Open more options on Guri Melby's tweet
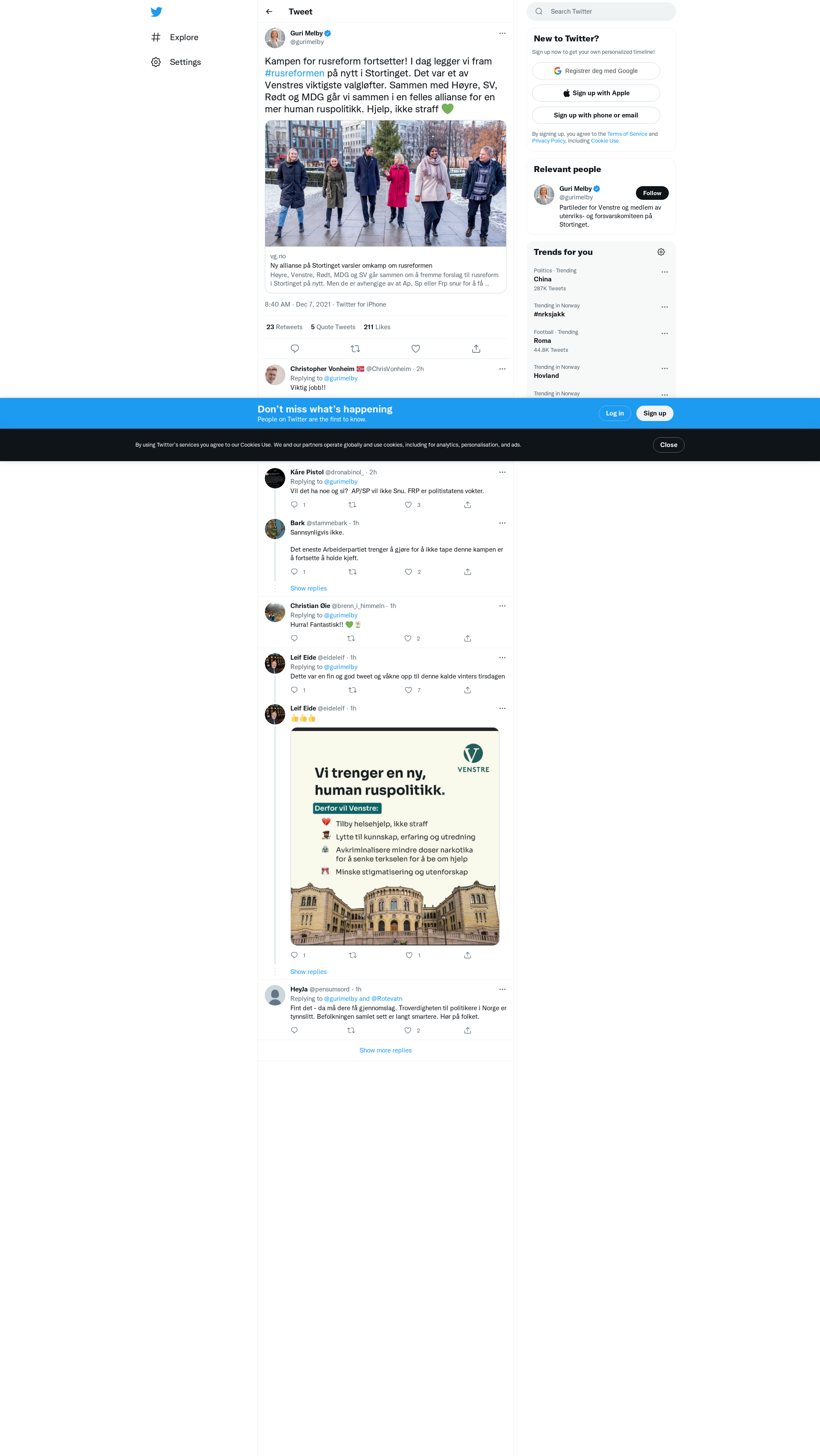This screenshot has height=1456, width=820. click(x=502, y=33)
